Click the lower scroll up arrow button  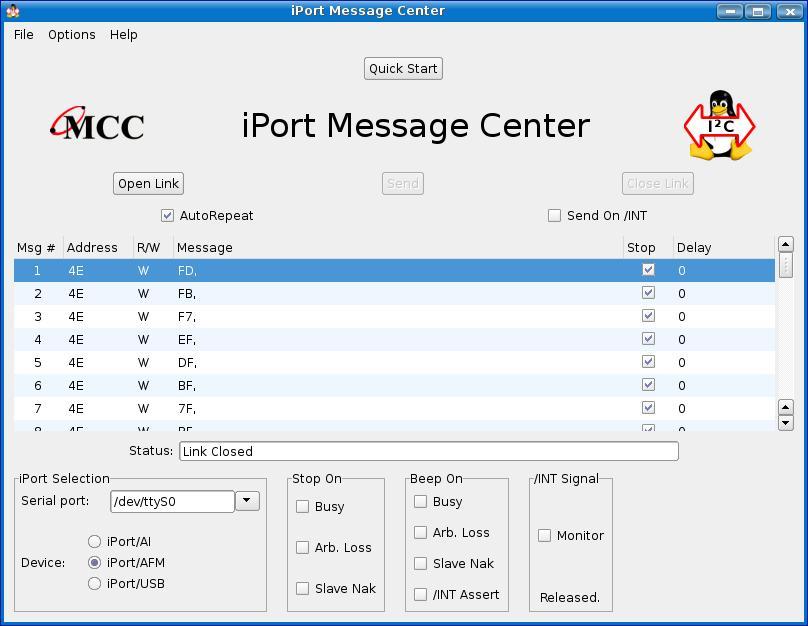tap(785, 407)
